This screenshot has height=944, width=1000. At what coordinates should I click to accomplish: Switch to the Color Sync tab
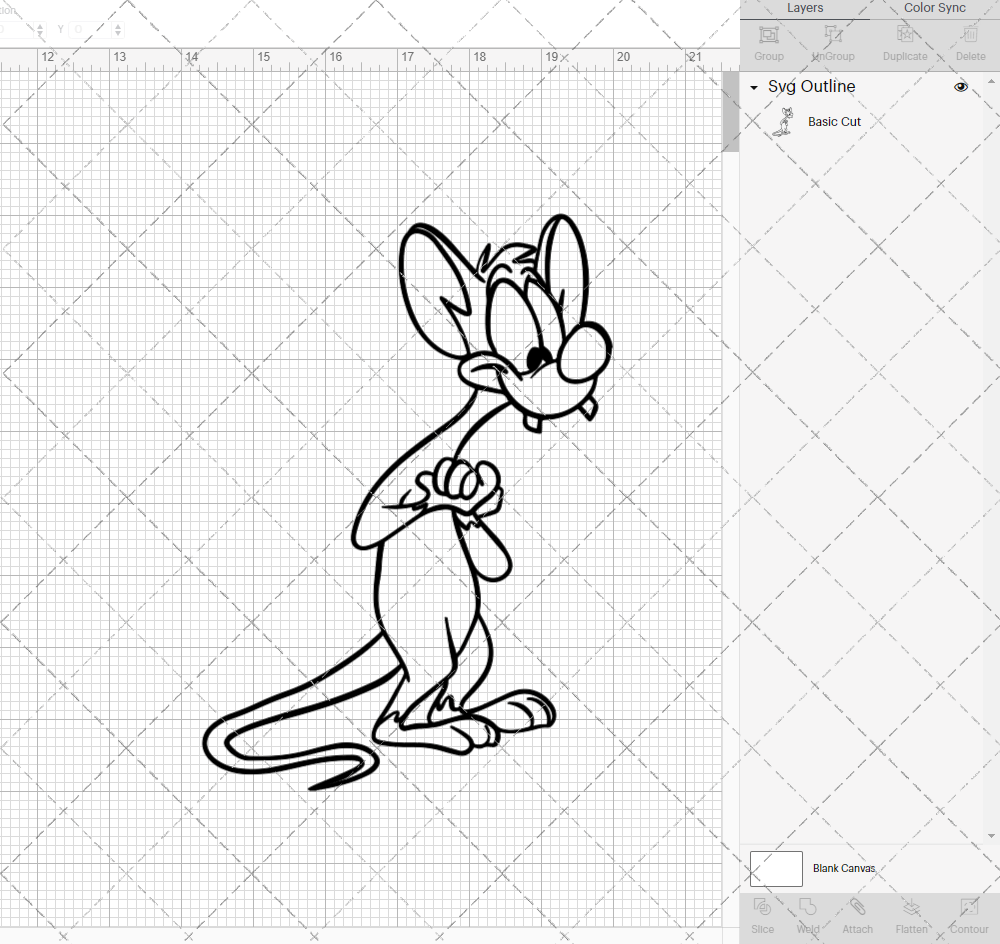tap(934, 8)
